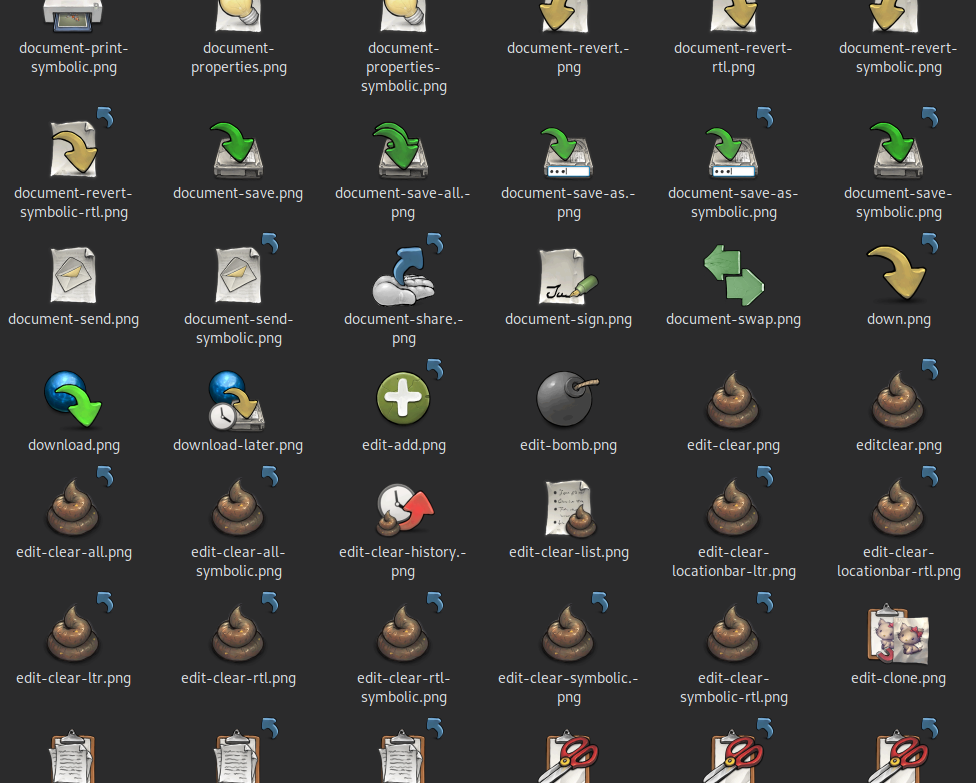Click the document-swap.png green arrows icon

coord(734,275)
